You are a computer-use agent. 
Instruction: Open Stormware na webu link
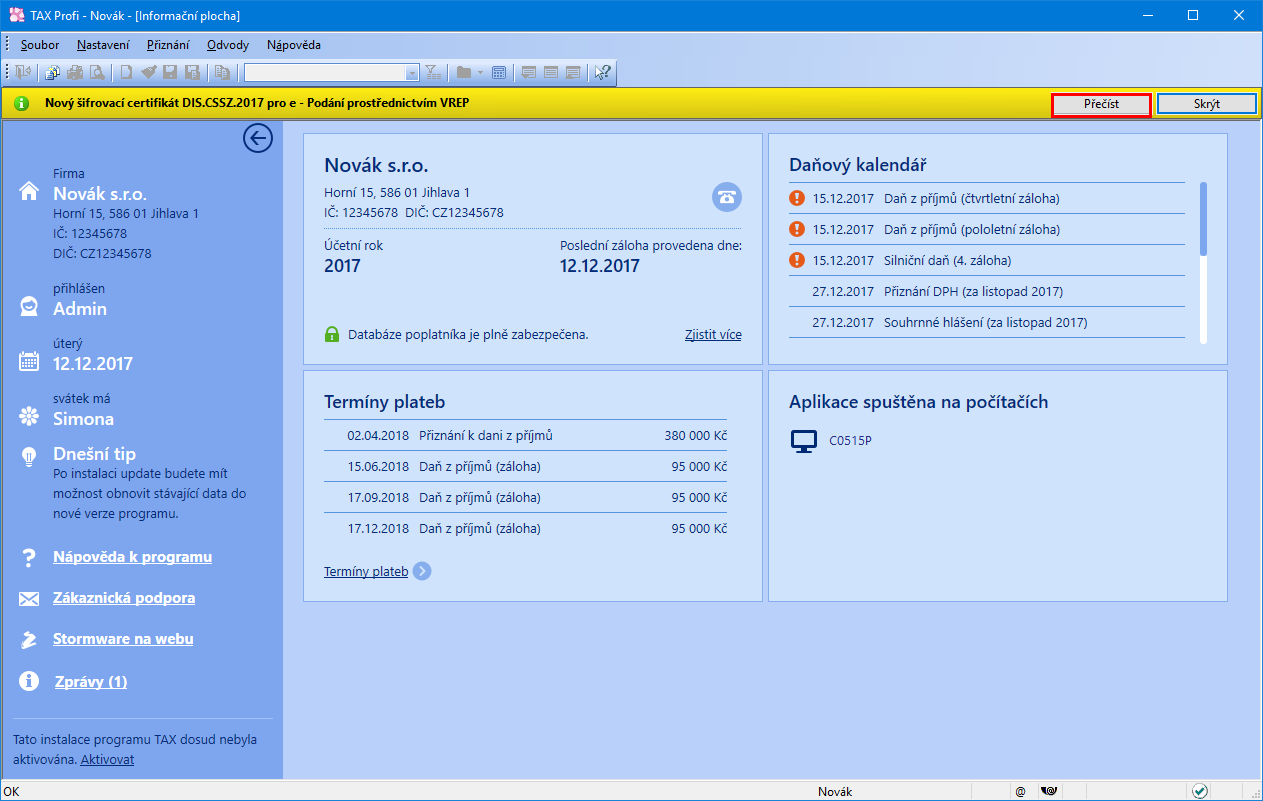point(123,639)
